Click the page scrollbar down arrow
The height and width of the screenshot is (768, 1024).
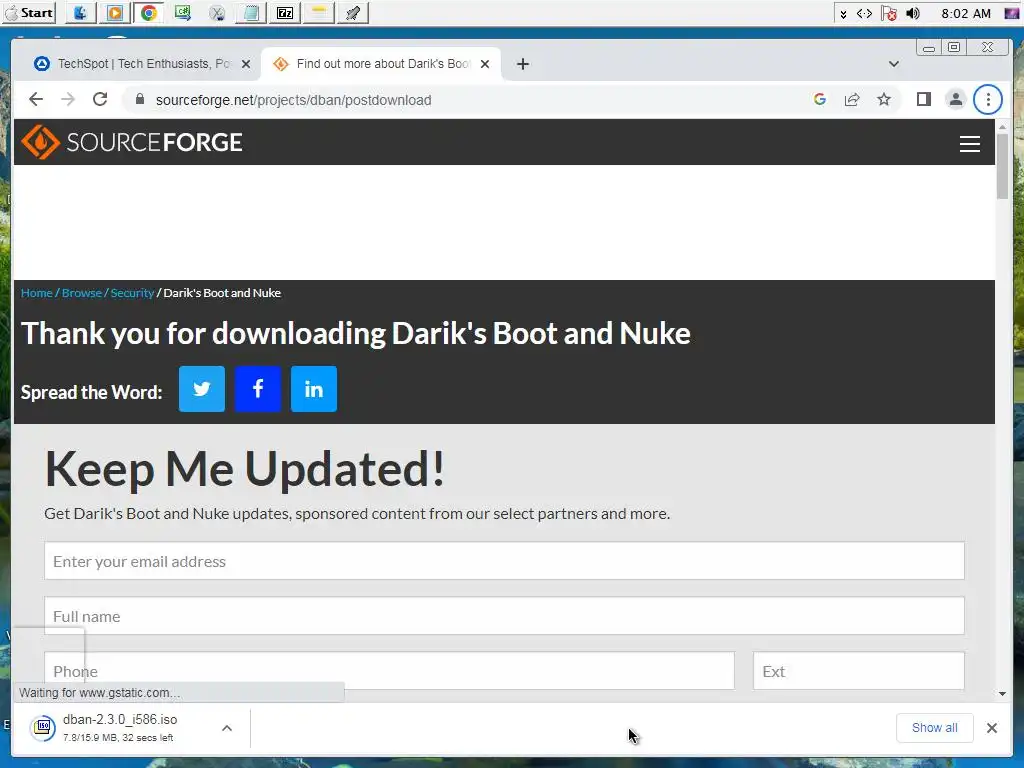(1002, 694)
